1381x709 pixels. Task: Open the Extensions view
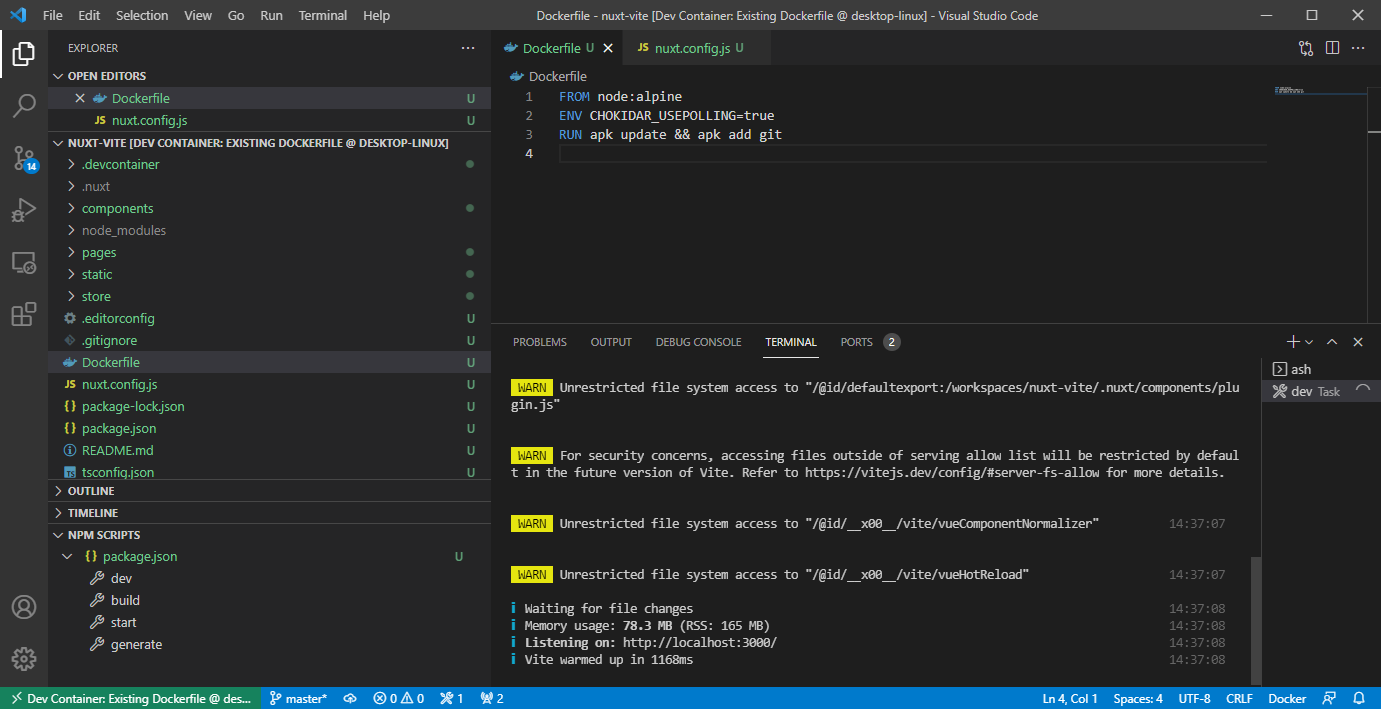coord(24,315)
